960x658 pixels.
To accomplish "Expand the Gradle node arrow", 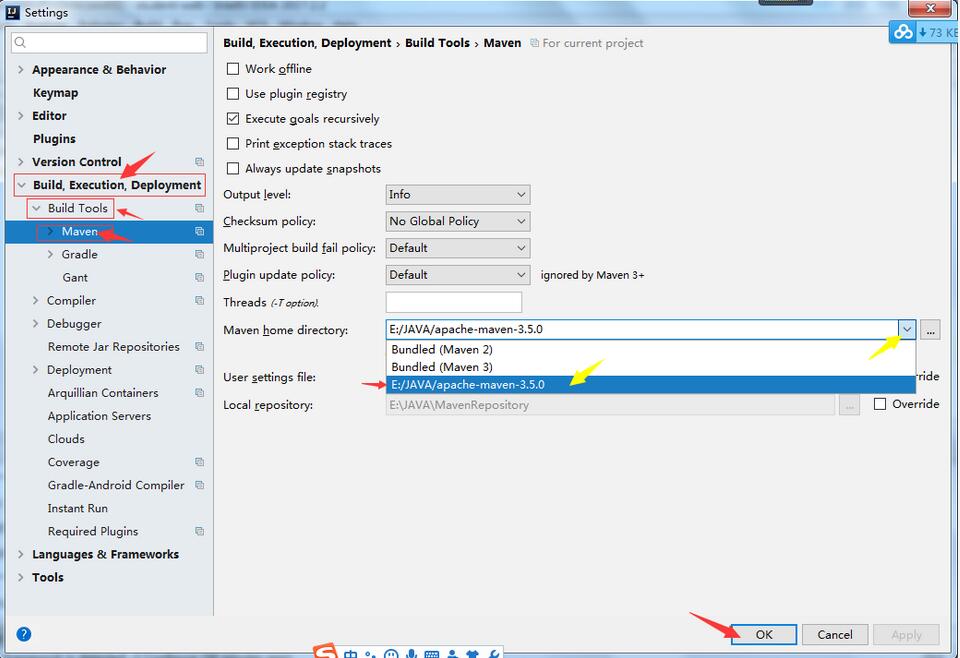I will pyautogui.click(x=50, y=254).
